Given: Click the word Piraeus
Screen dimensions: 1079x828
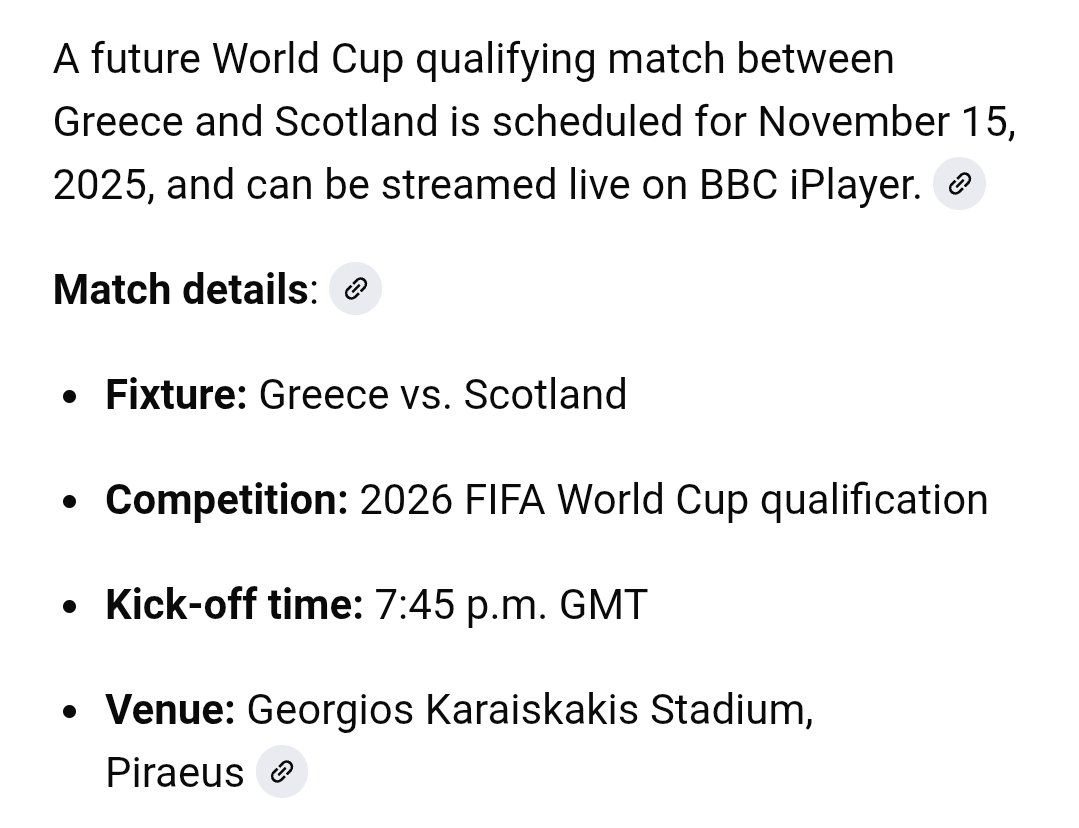Looking at the screenshot, I should tap(175, 772).
